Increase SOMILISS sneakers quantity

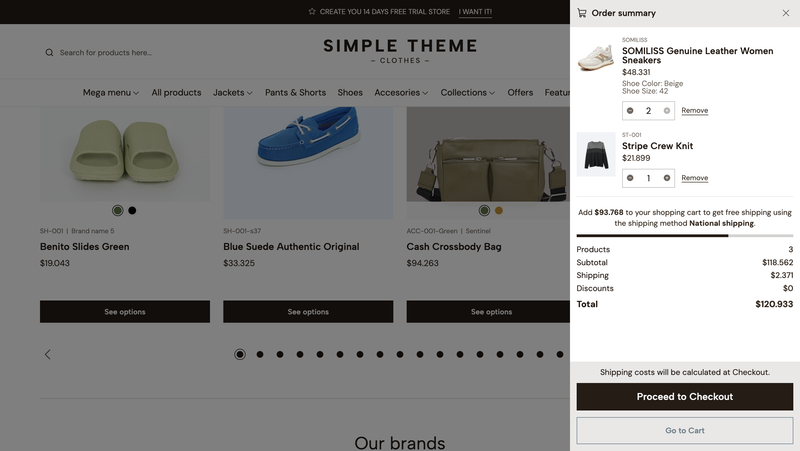coord(667,111)
